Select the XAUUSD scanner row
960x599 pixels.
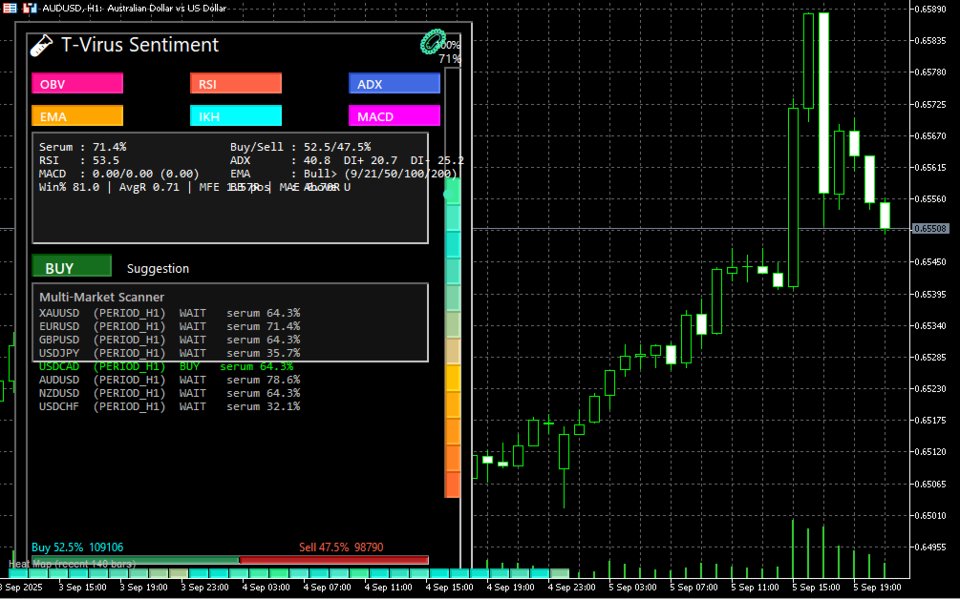point(170,313)
